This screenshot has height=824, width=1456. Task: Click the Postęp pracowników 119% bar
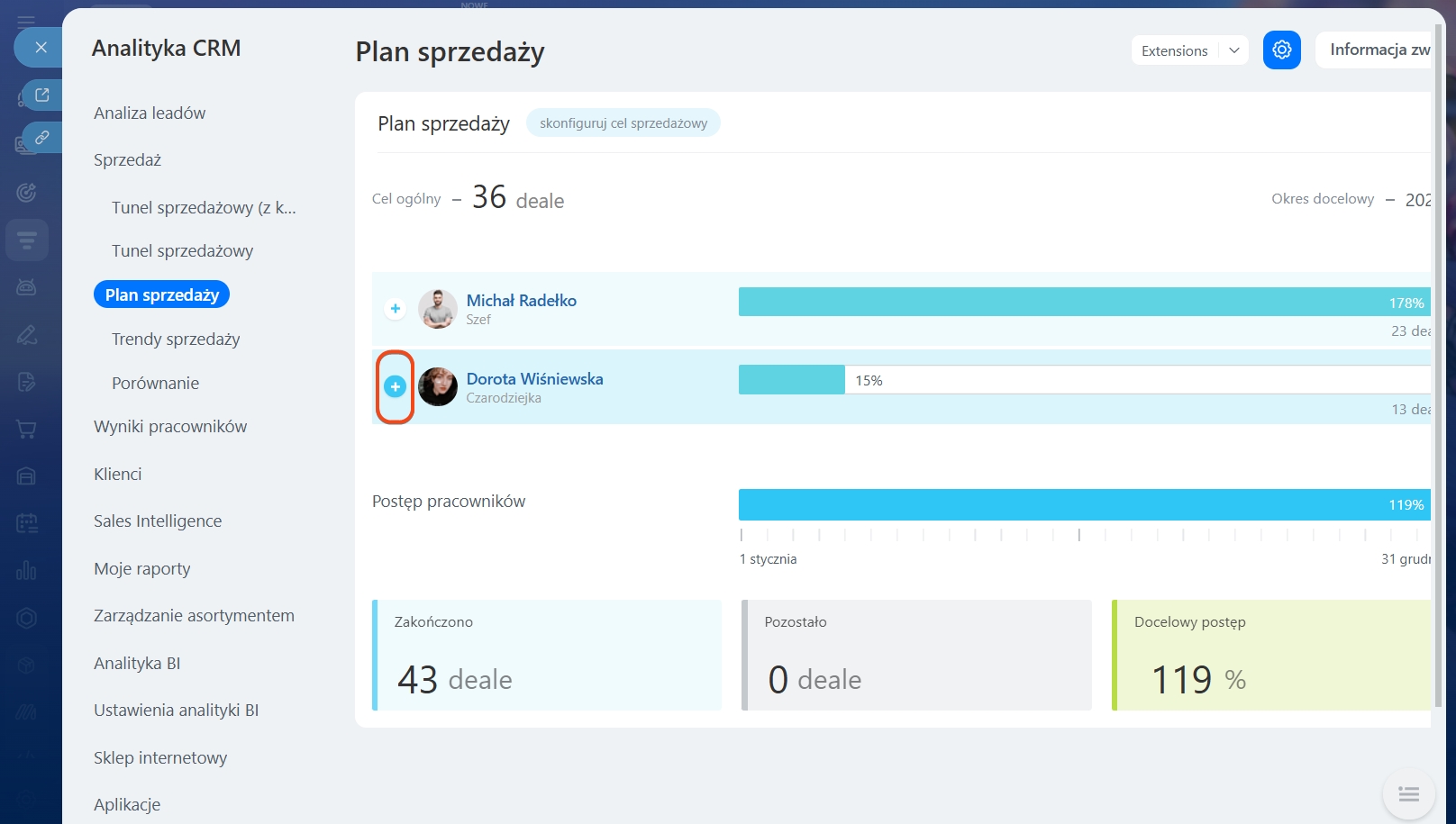[1085, 504]
